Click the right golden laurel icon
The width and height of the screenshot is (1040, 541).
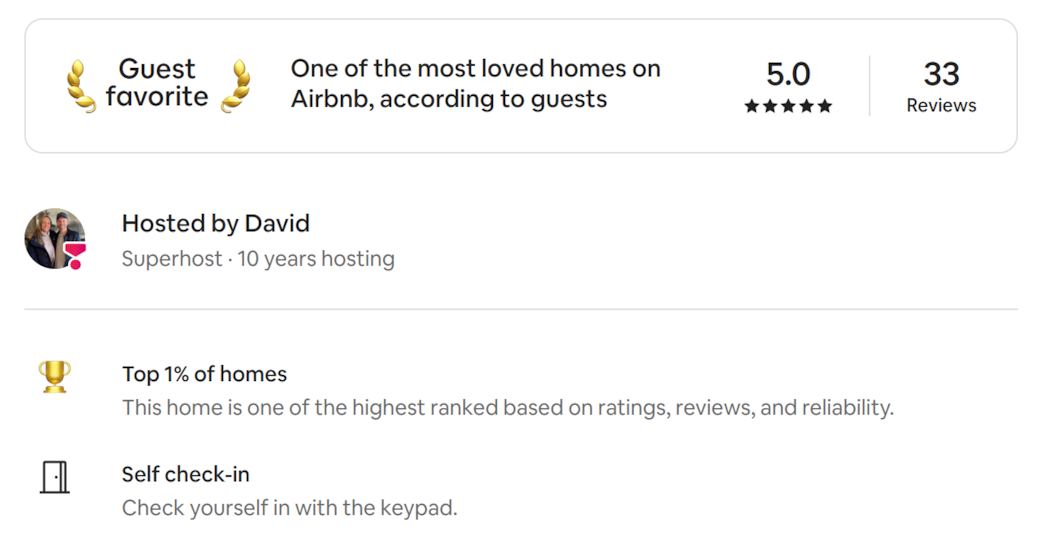tap(236, 86)
